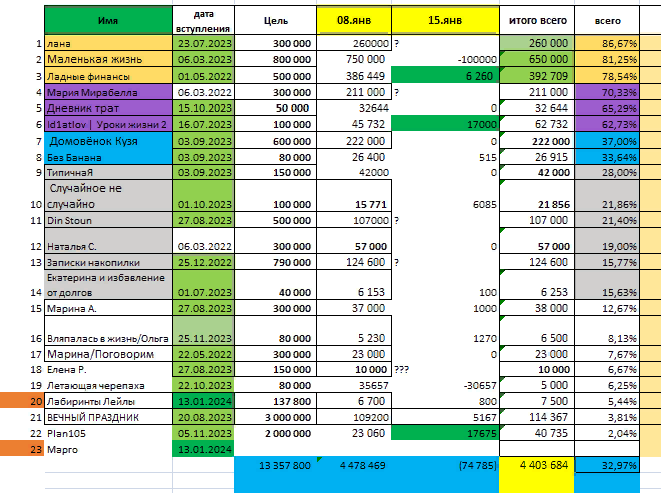Select 'Екатерина и избавление от долгов' cell
661x493 pixels.
108,285
